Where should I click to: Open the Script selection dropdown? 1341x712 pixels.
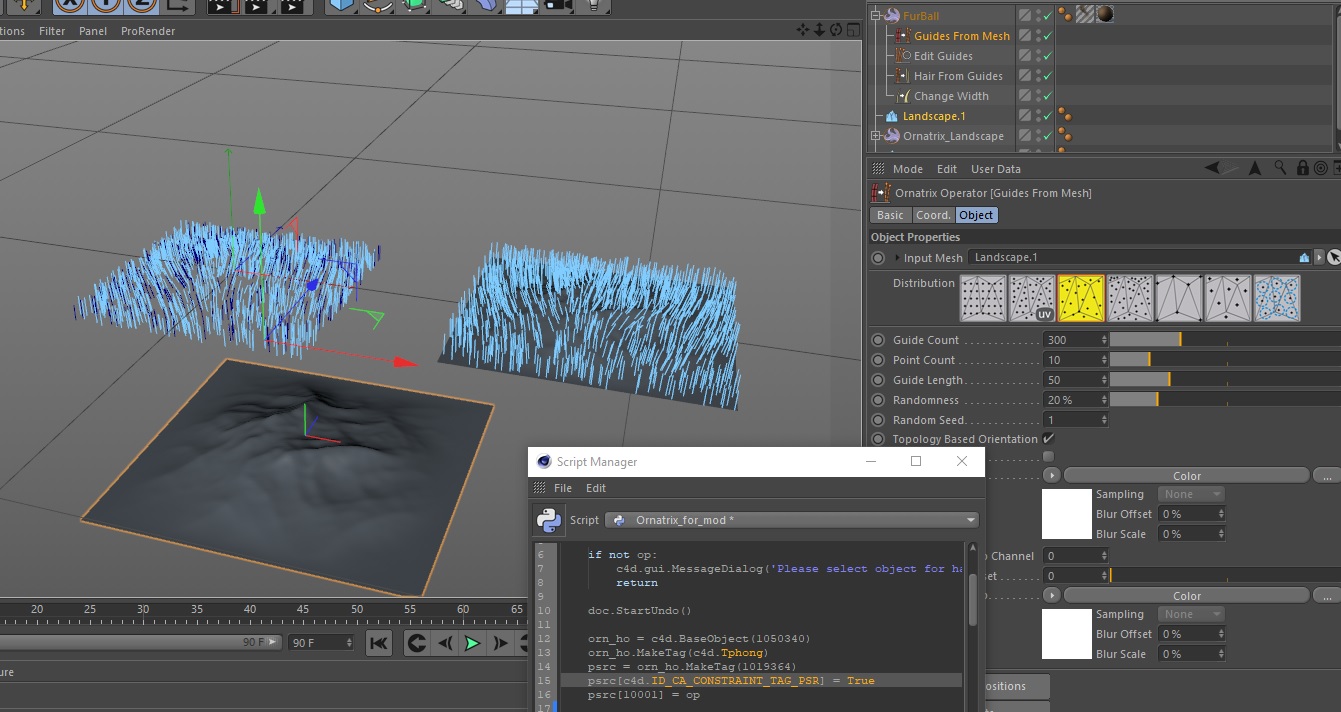tap(791, 520)
